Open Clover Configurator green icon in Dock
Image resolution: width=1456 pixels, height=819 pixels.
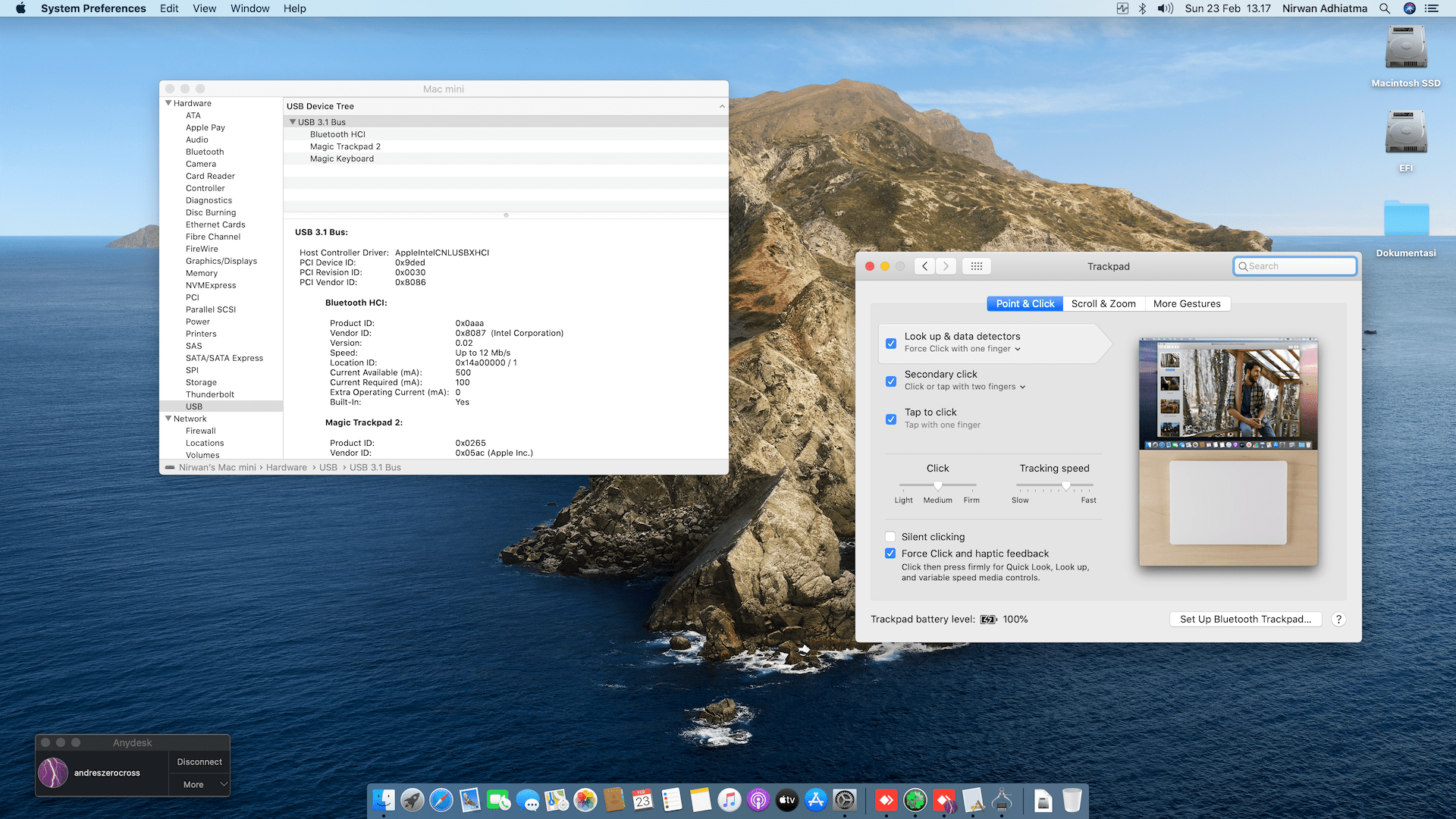coord(915,800)
